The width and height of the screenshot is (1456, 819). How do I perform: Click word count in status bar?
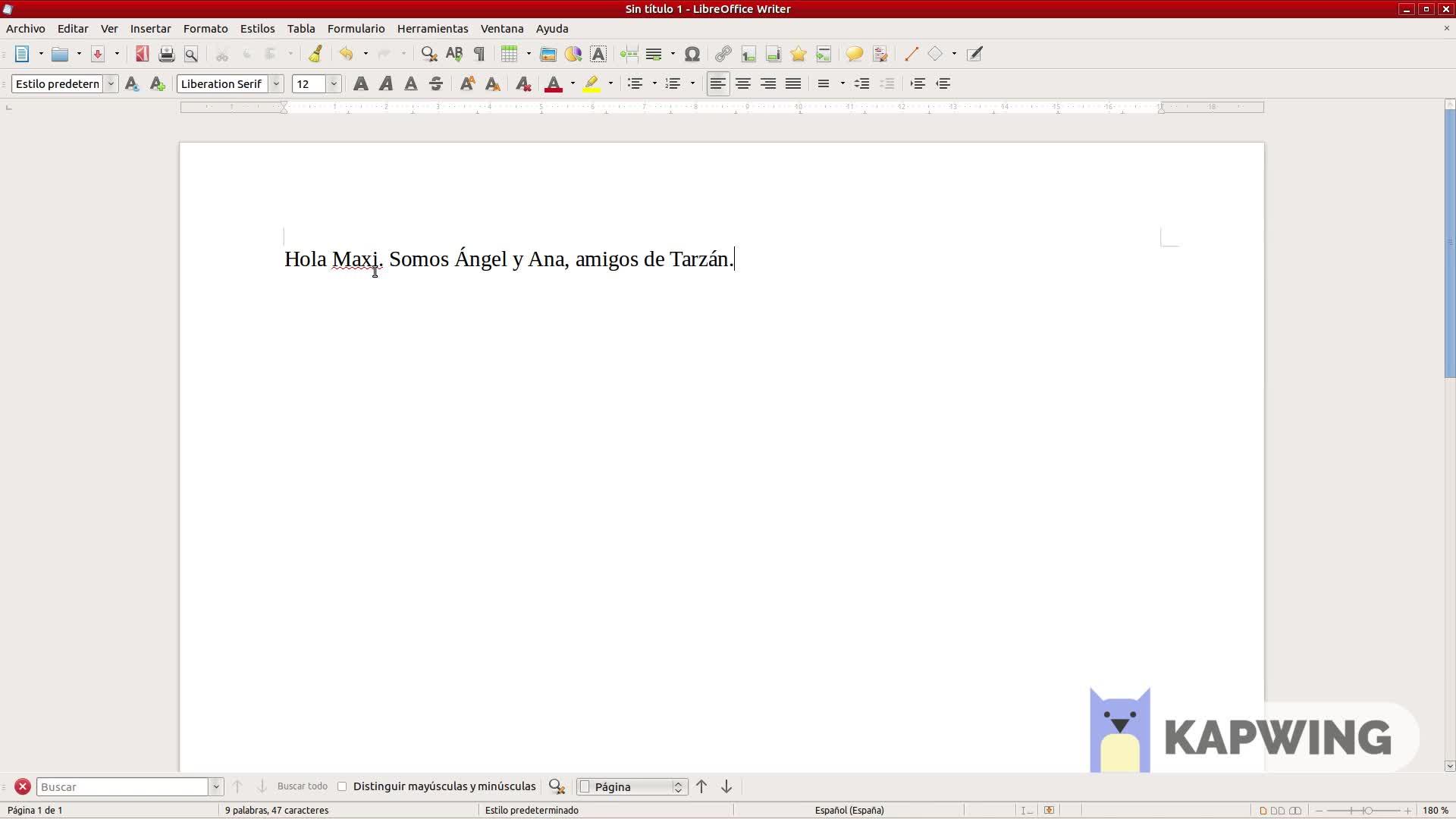(277, 810)
